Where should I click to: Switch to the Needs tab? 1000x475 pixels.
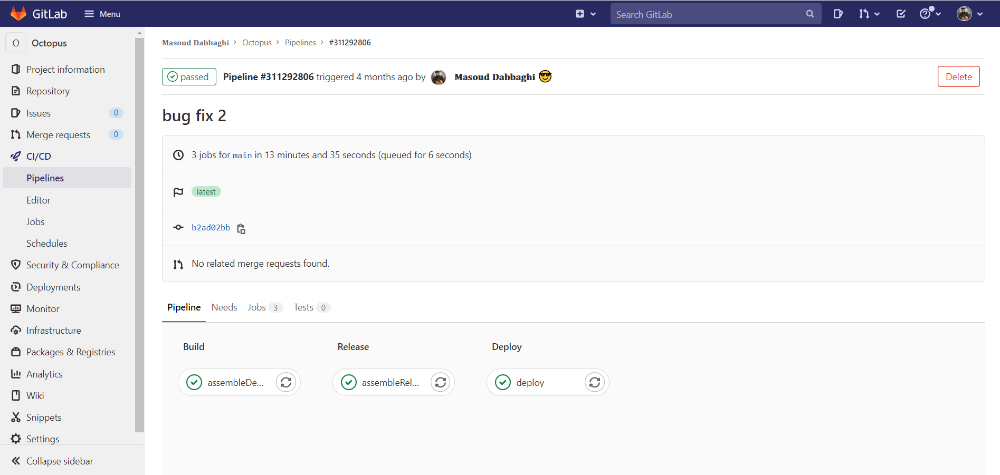tap(224, 307)
